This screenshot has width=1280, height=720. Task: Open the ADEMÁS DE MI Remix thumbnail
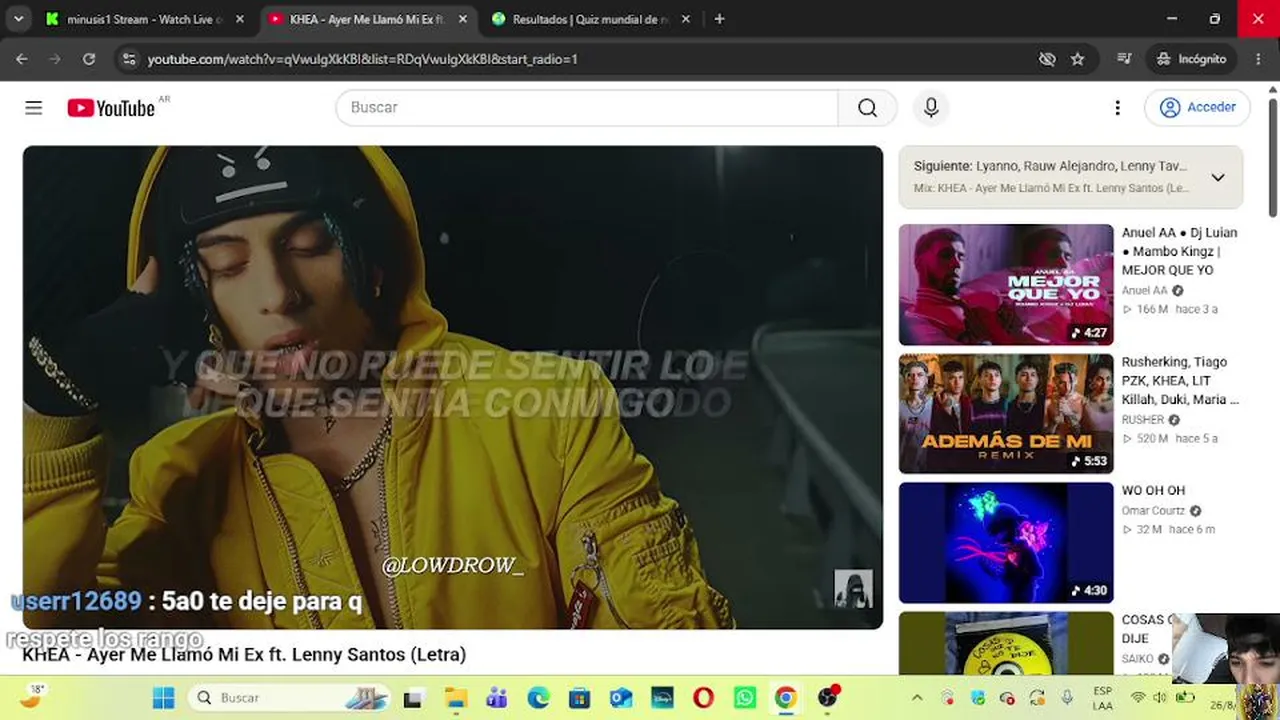[1006, 414]
